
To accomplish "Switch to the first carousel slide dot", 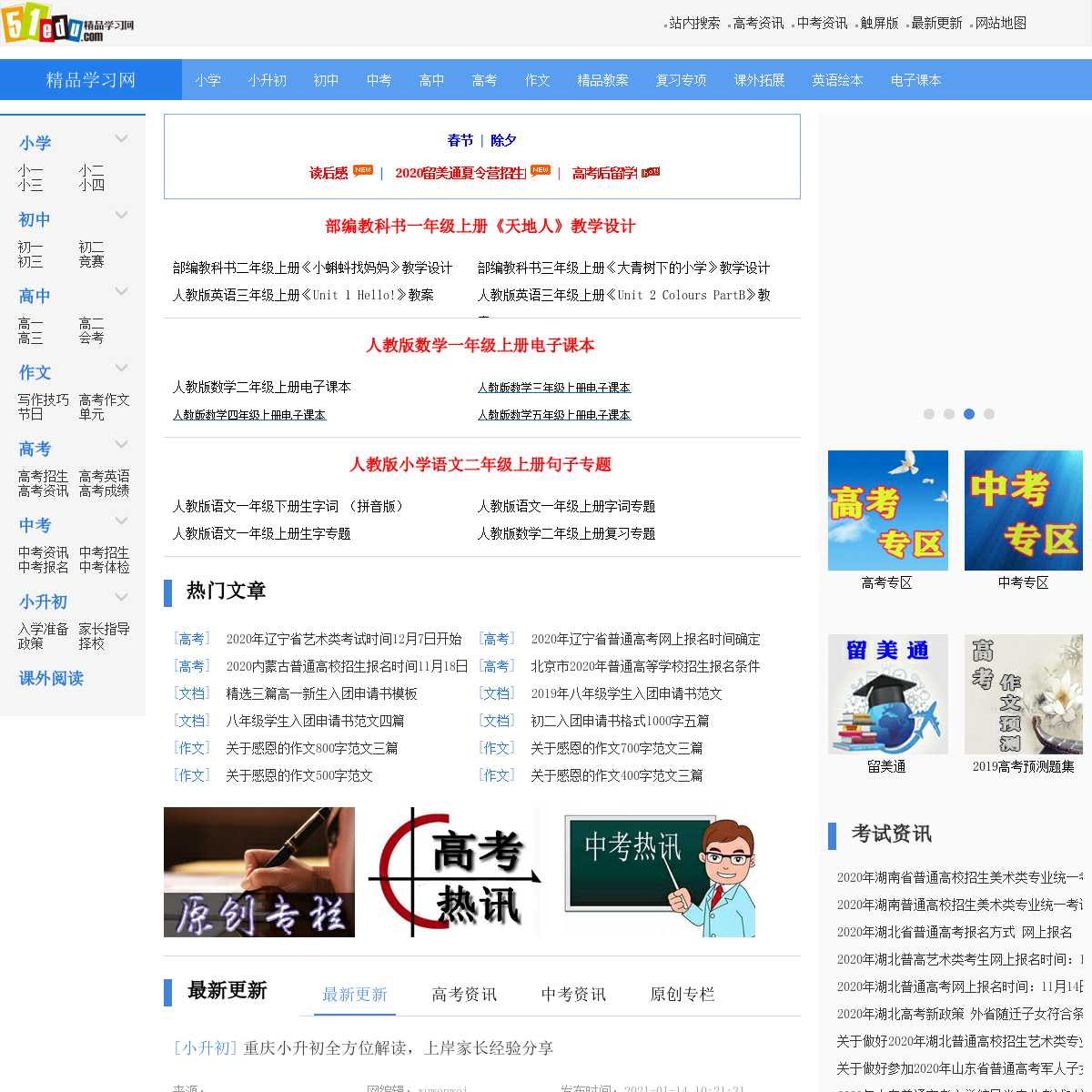I will coord(929,414).
